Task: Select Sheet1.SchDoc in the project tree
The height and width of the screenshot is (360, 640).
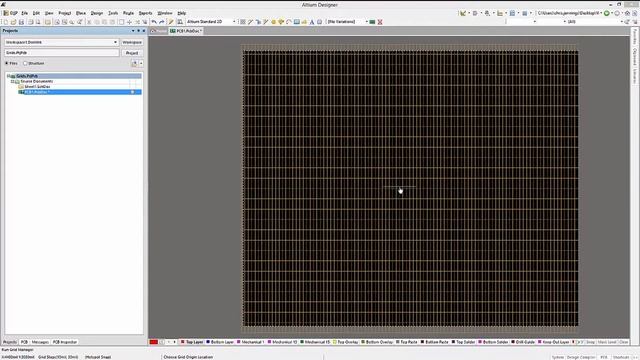Action: coord(37,87)
